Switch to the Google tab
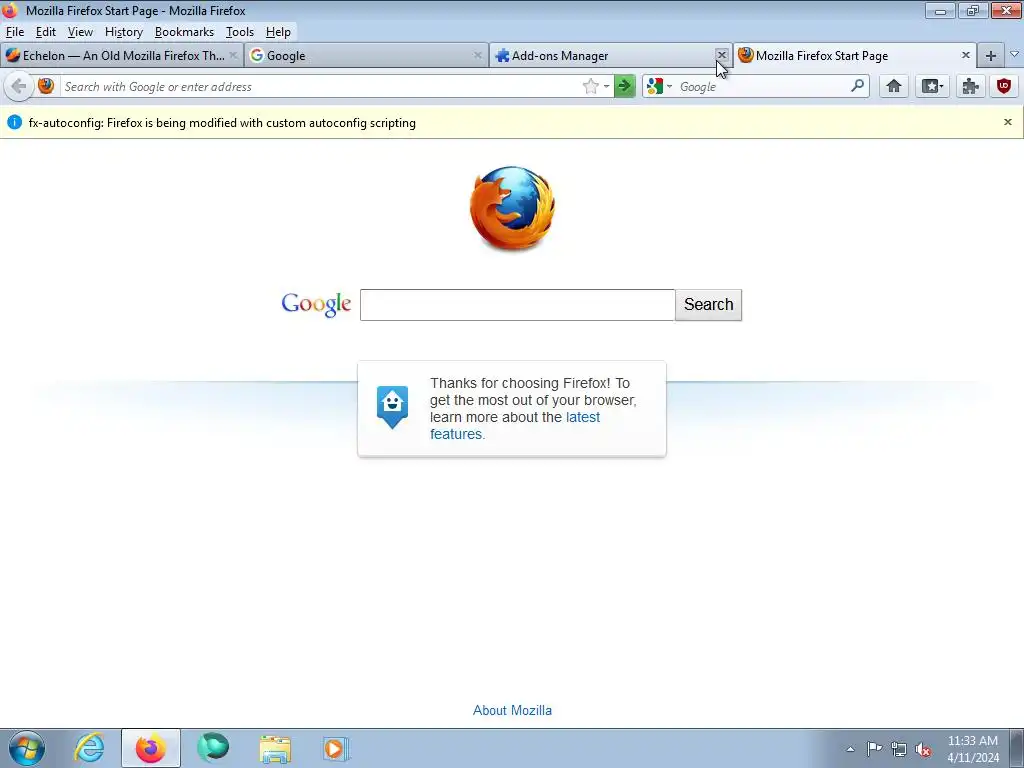This screenshot has height=768, width=1024. (x=366, y=56)
